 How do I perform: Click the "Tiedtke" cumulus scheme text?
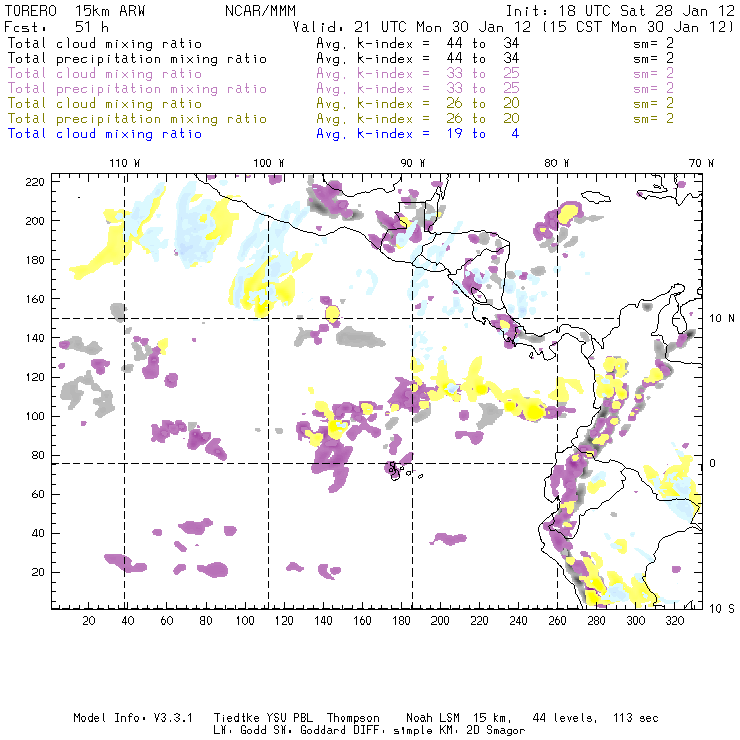pyautogui.click(x=236, y=718)
